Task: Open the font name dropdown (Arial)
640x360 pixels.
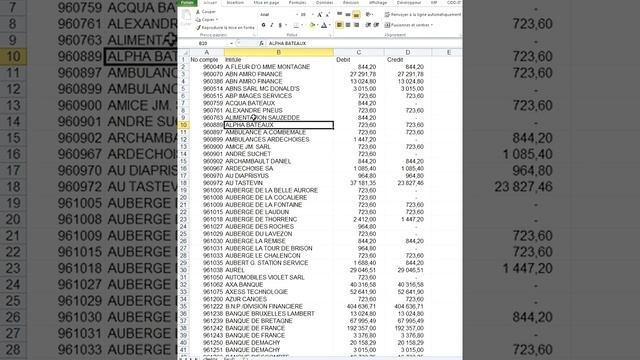Action: click(297, 15)
